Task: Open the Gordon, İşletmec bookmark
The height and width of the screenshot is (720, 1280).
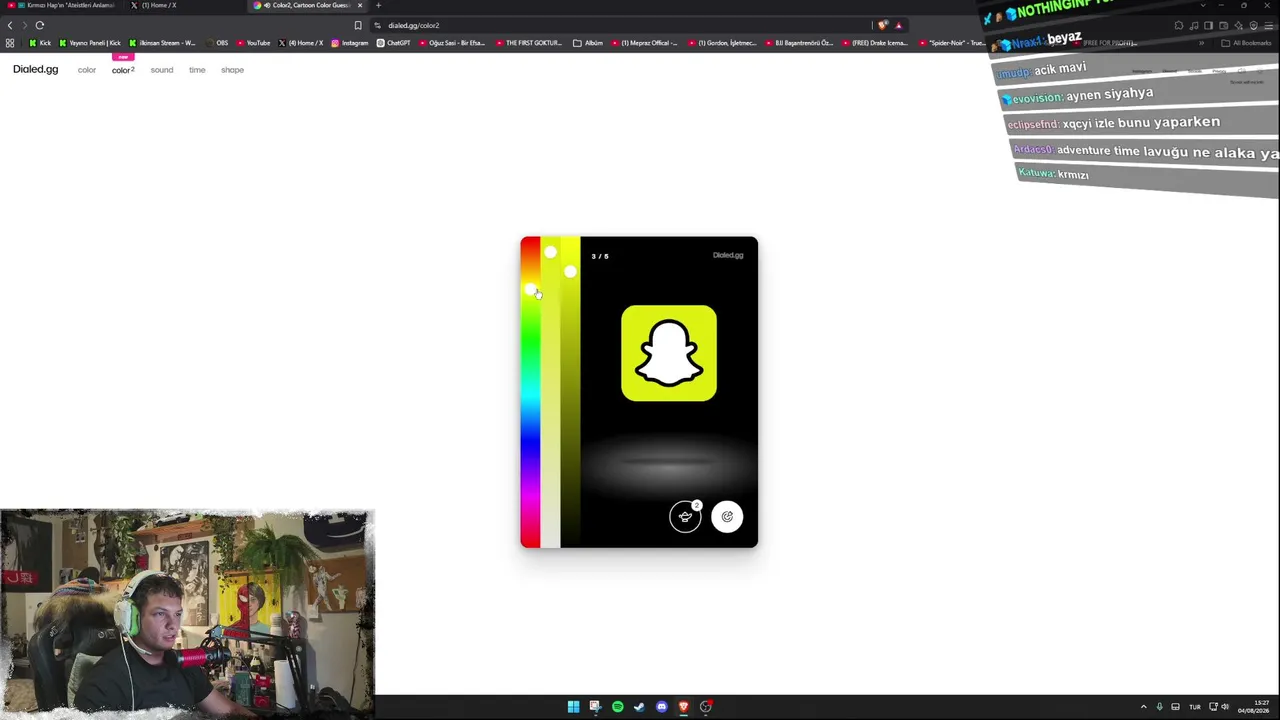Action: 721,43
